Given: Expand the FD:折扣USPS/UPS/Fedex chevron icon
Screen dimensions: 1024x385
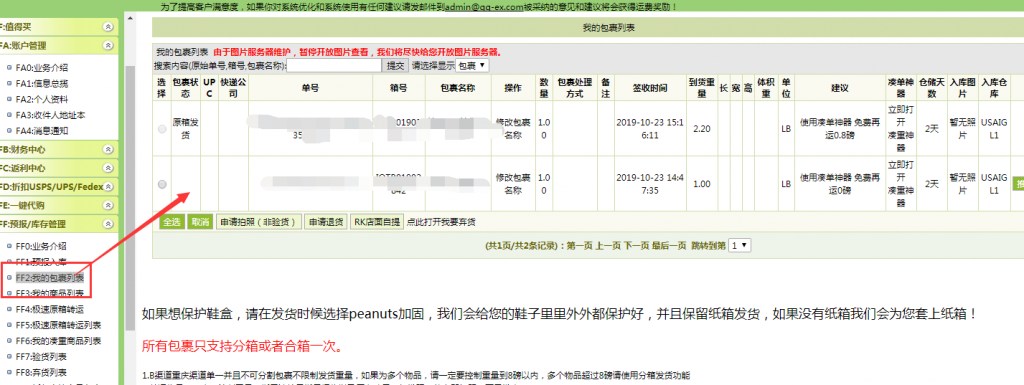Looking at the screenshot, I should [108, 187].
